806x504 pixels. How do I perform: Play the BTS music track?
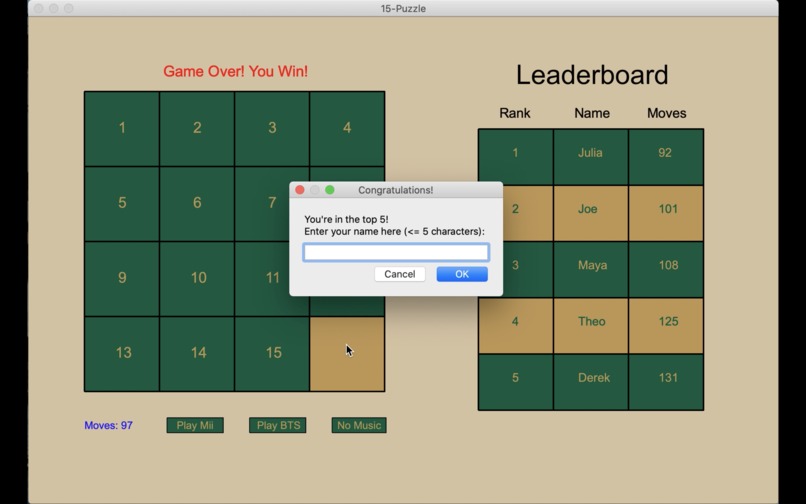(278, 425)
